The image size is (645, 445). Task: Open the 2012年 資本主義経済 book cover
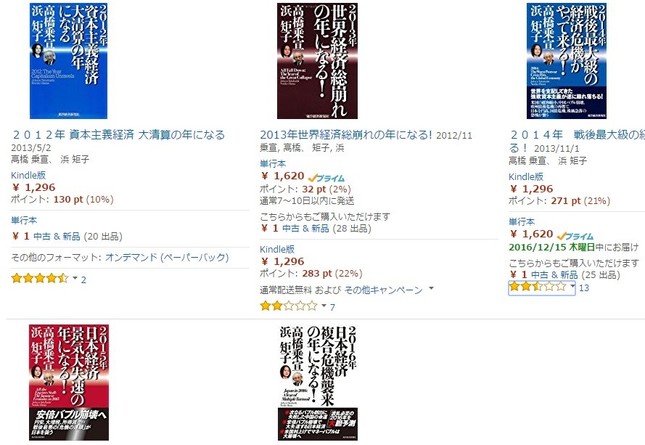68,61
